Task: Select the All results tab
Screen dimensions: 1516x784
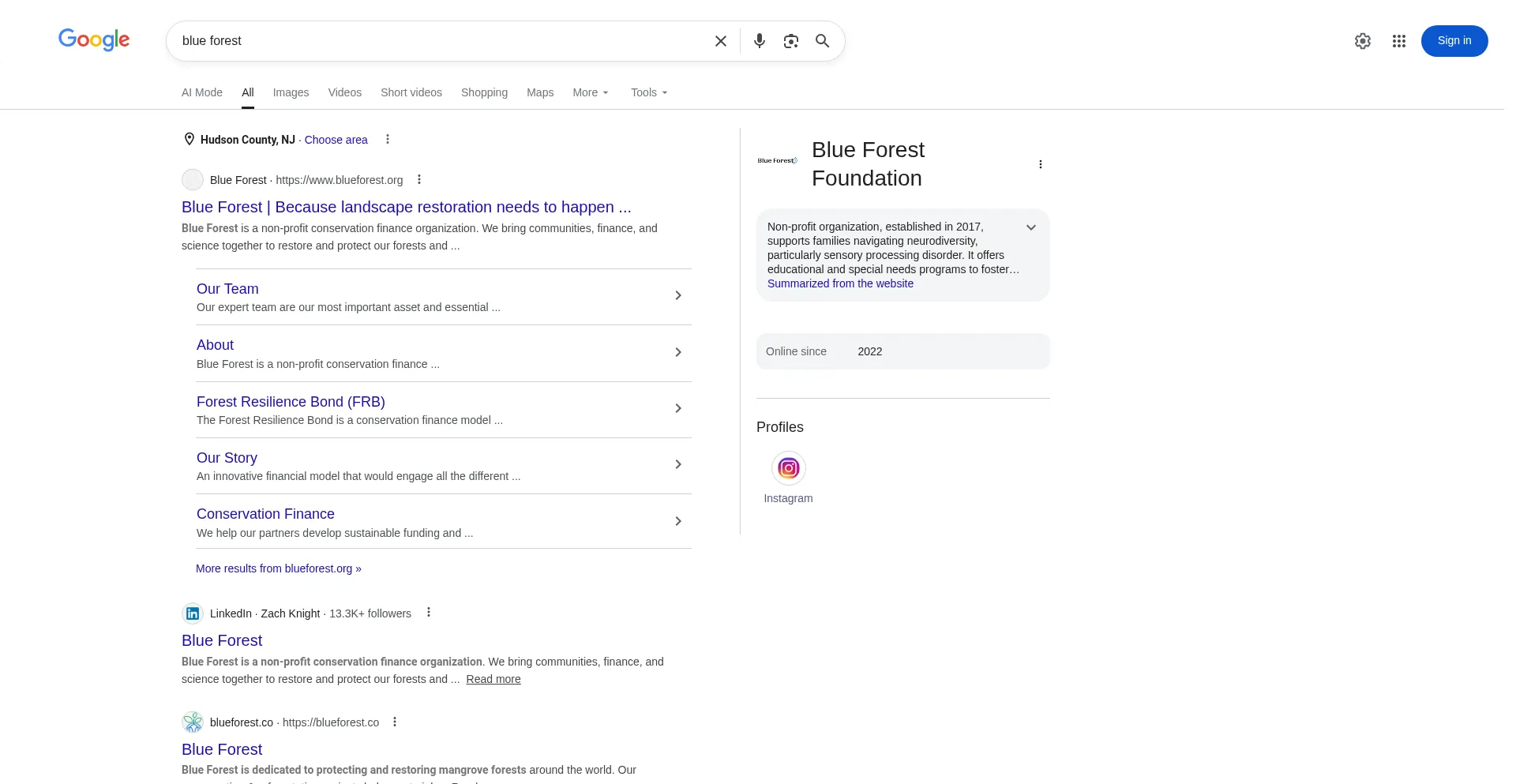Action: click(248, 92)
